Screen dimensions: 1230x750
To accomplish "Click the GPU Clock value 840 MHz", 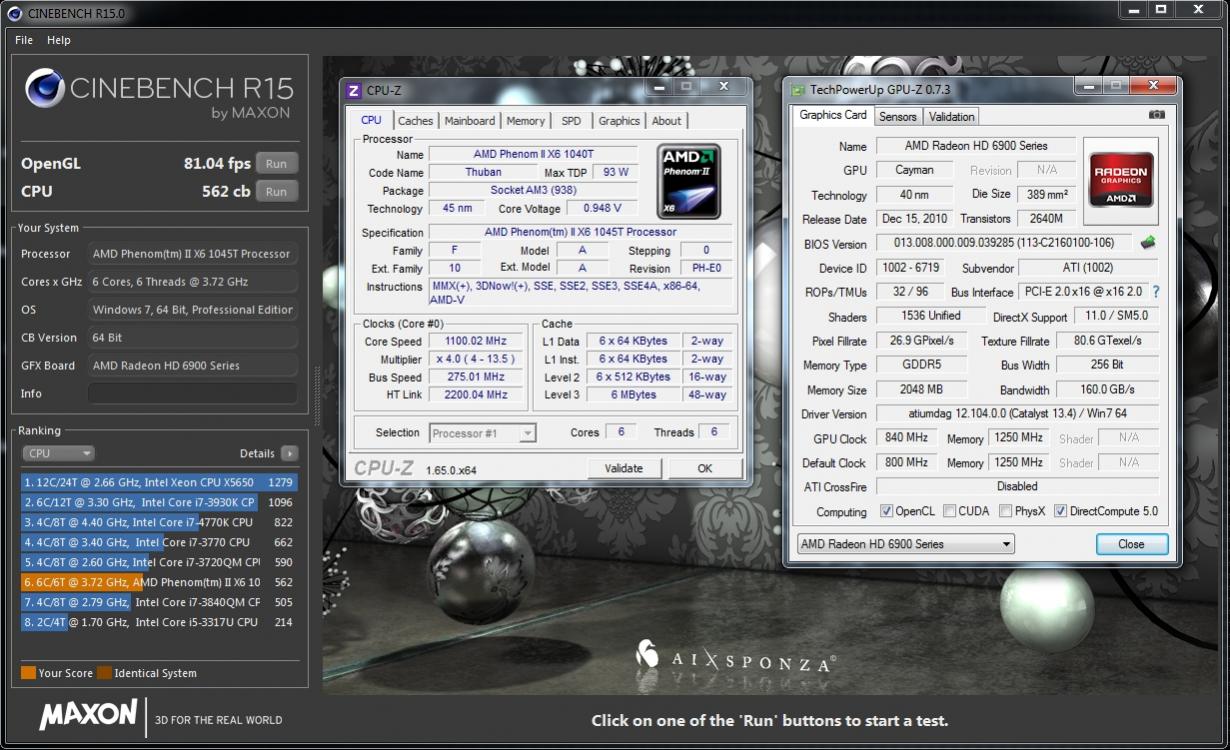I will point(908,438).
